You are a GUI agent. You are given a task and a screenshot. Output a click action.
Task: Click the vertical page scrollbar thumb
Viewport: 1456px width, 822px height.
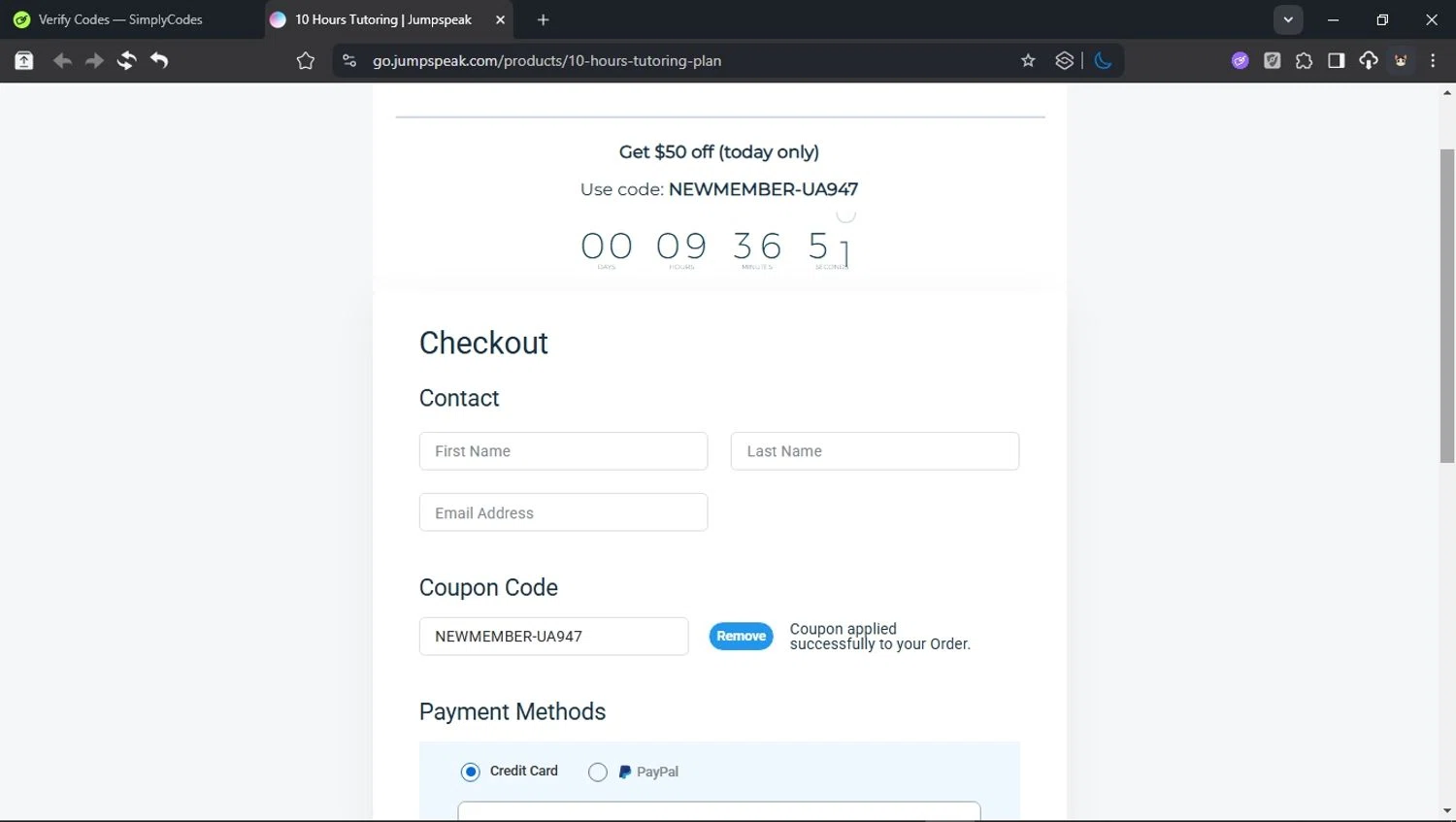coord(1447,306)
